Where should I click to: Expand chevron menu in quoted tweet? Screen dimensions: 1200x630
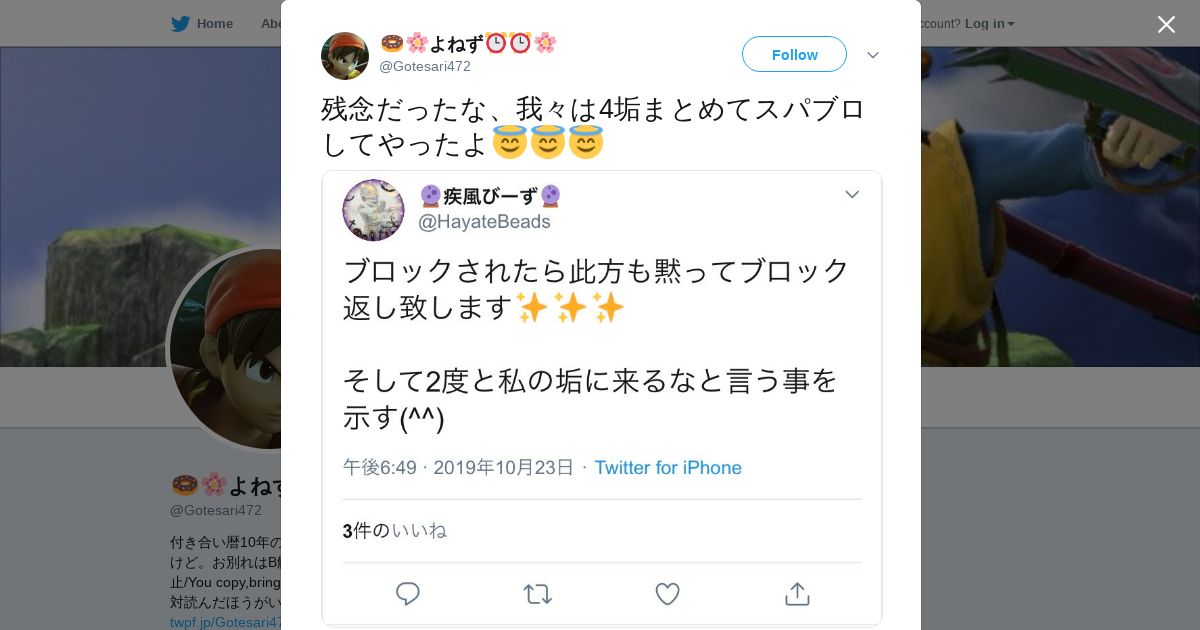point(852,194)
